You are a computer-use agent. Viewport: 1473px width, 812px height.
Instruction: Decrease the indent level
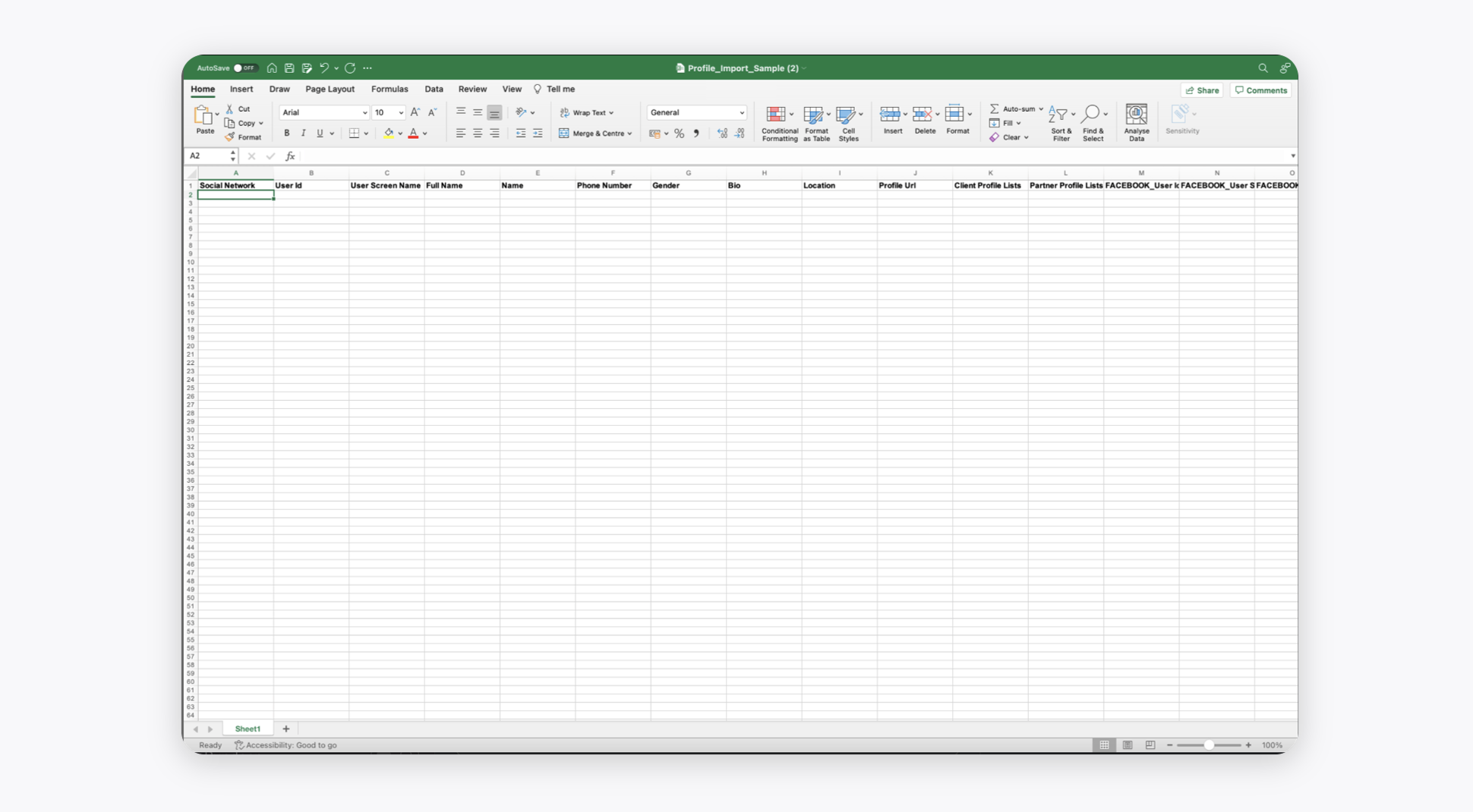(521, 134)
